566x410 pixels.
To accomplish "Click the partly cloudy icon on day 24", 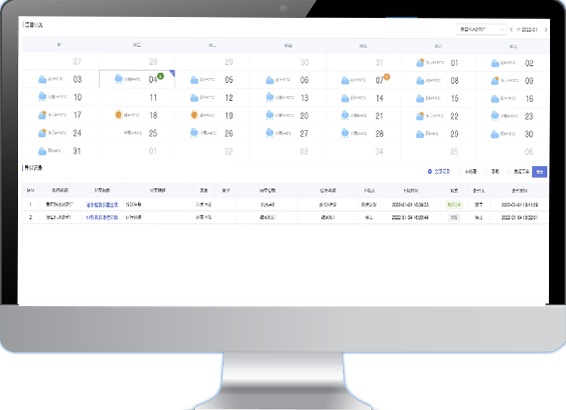I will coord(42,133).
